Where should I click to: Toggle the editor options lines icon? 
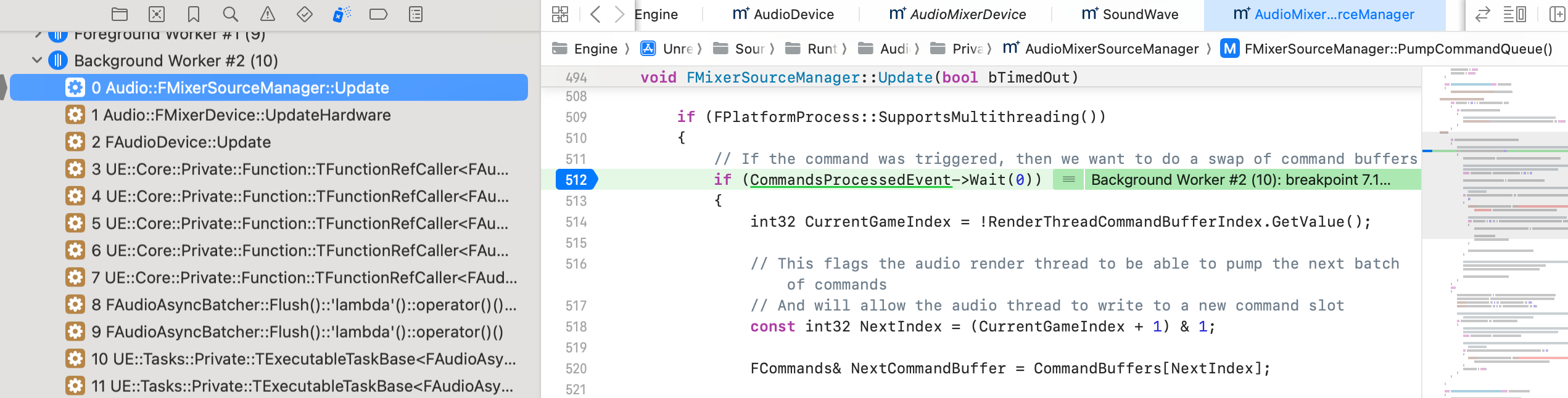pyautogui.click(x=1514, y=14)
